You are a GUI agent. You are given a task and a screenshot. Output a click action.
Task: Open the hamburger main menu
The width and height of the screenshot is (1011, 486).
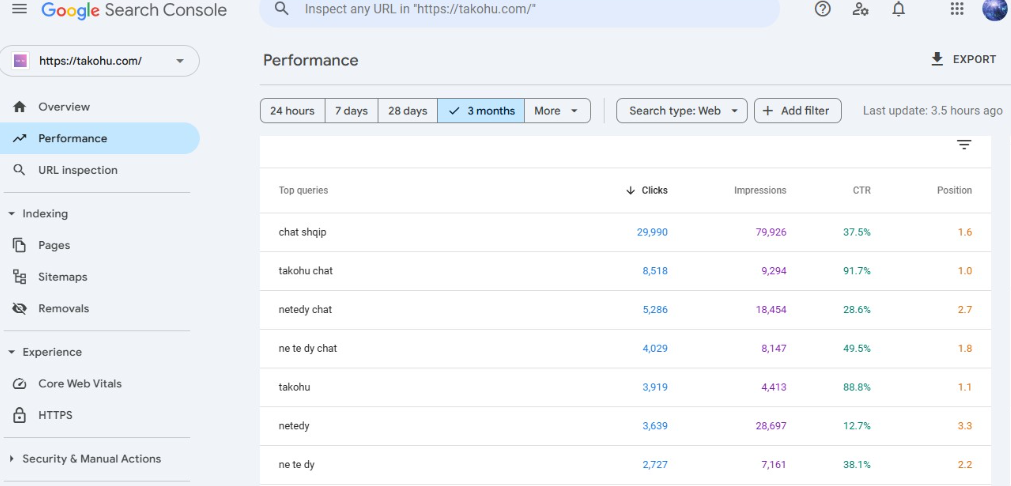[19, 10]
